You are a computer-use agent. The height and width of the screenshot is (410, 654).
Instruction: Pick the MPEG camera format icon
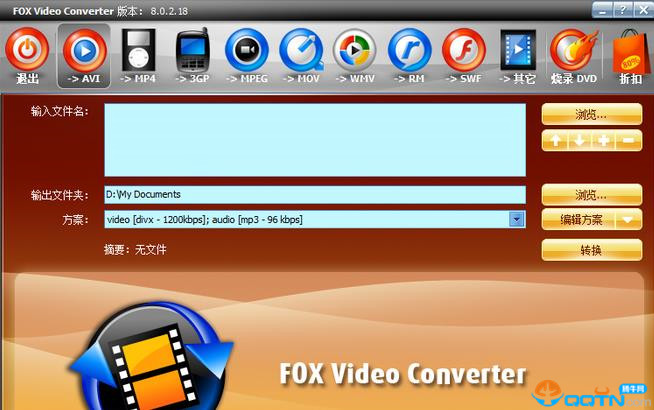tap(247, 50)
